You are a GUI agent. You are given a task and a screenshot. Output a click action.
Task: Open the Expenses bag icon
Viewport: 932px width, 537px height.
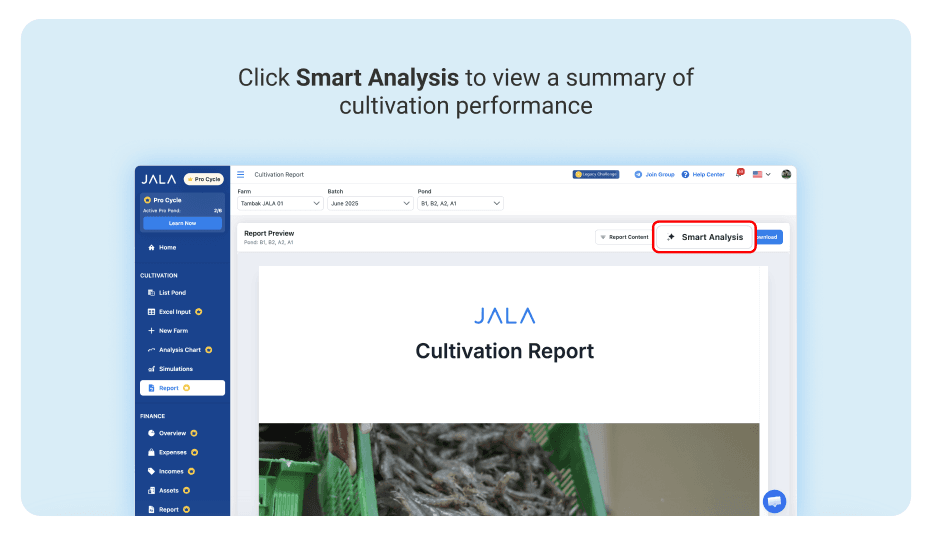pos(152,452)
